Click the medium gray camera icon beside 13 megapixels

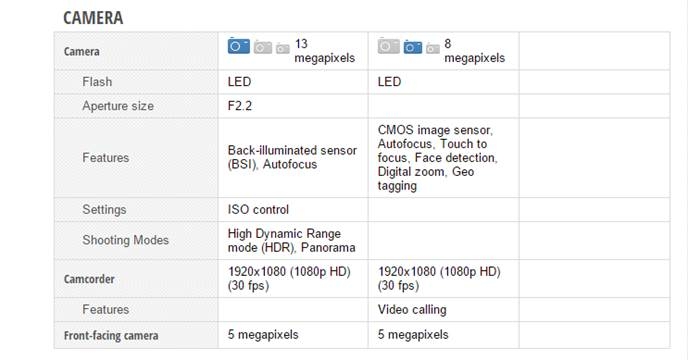pyautogui.click(x=263, y=47)
